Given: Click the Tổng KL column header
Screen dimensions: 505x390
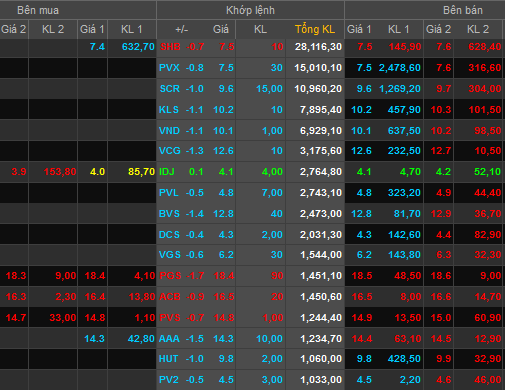Looking at the screenshot, I should point(315,29).
